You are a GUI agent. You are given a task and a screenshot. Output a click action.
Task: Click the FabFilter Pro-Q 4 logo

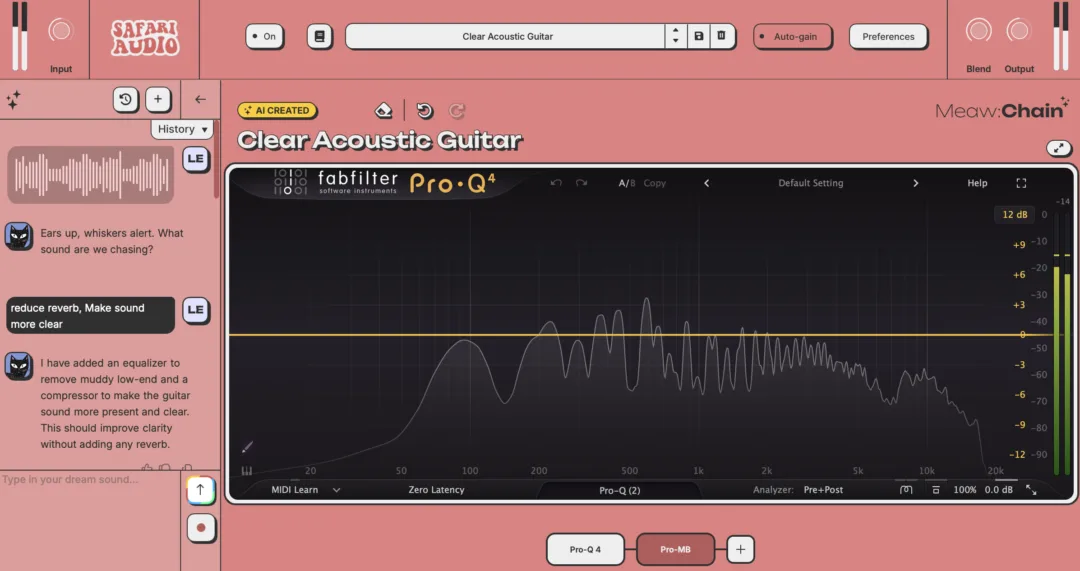[x=384, y=183]
